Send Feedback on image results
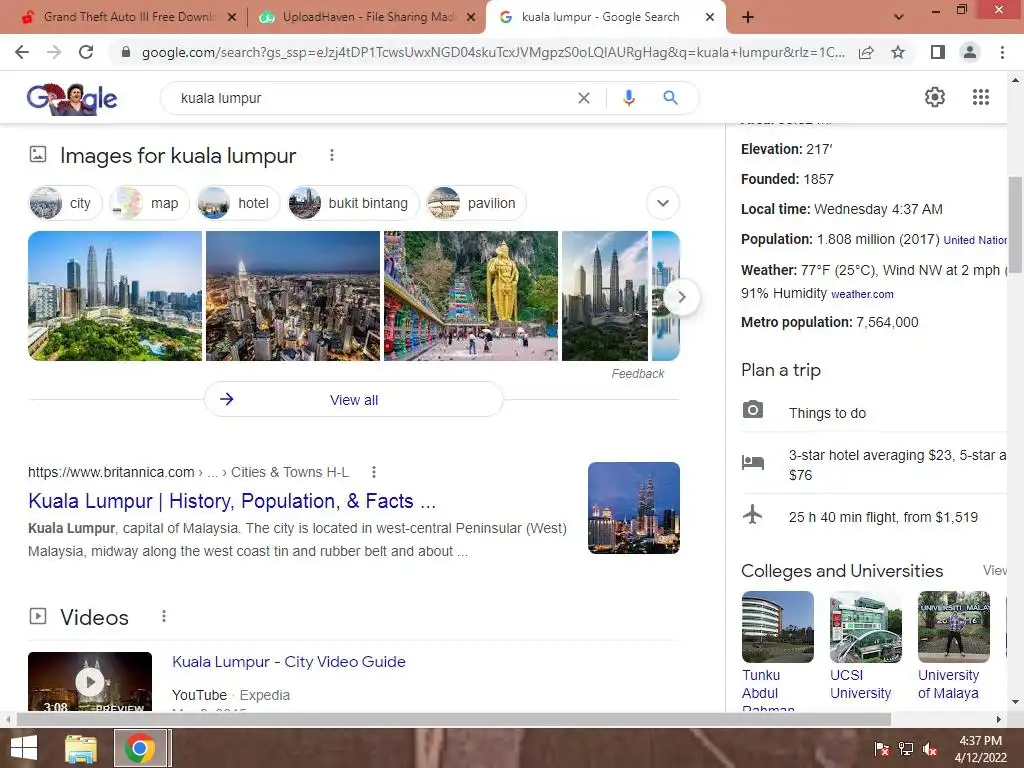 [x=637, y=374]
